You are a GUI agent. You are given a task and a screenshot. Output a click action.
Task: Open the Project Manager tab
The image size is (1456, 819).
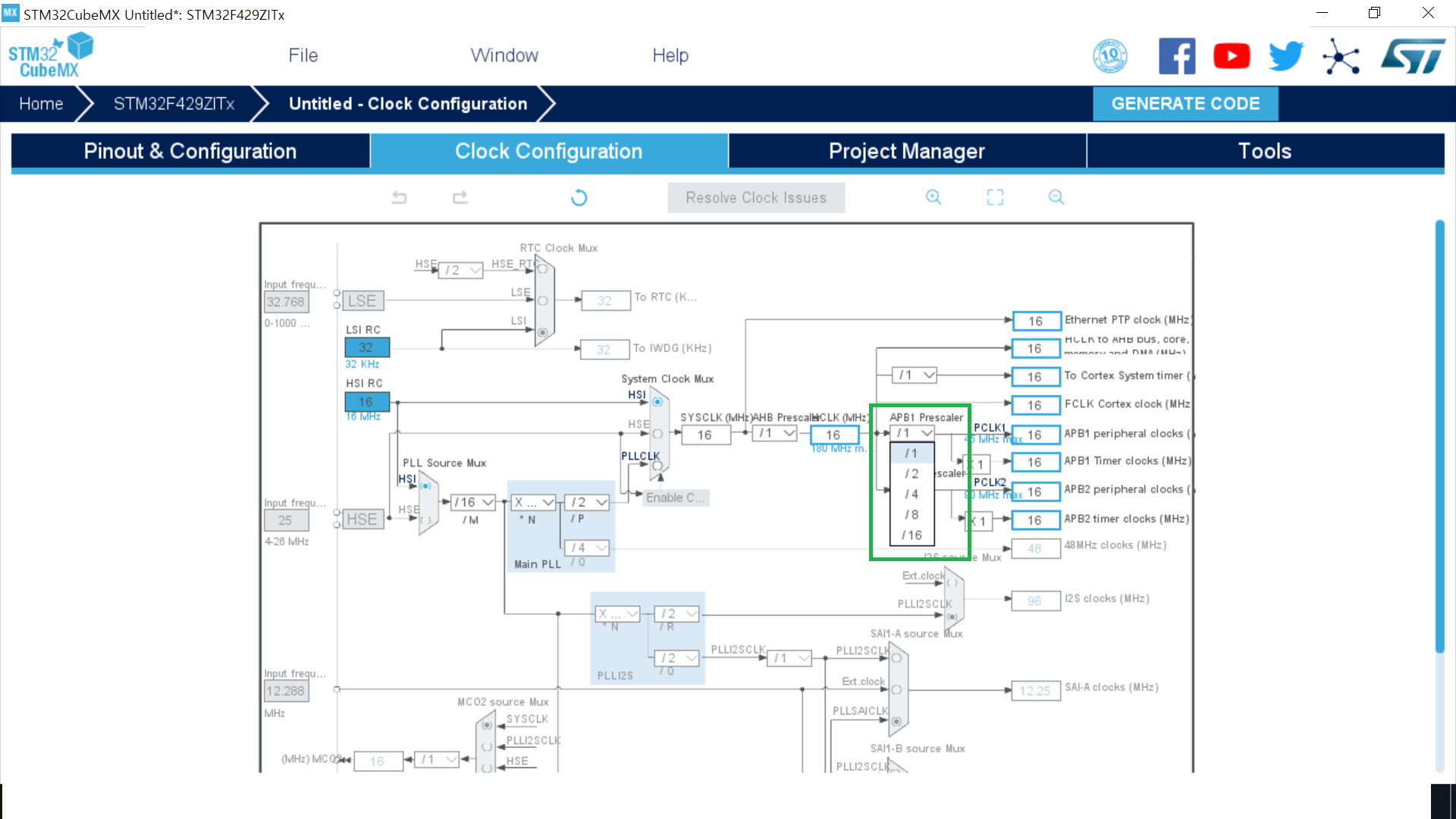pyautogui.click(x=907, y=151)
